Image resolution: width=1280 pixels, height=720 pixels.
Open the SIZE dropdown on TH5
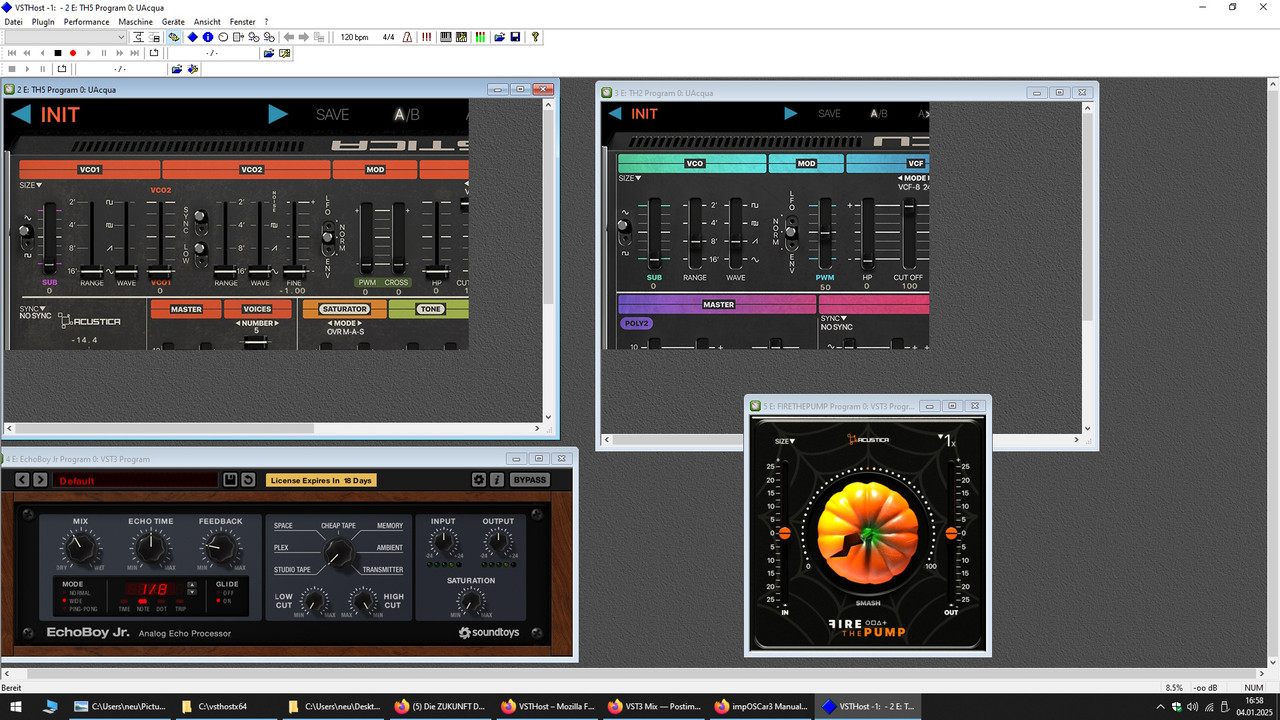click(28, 185)
